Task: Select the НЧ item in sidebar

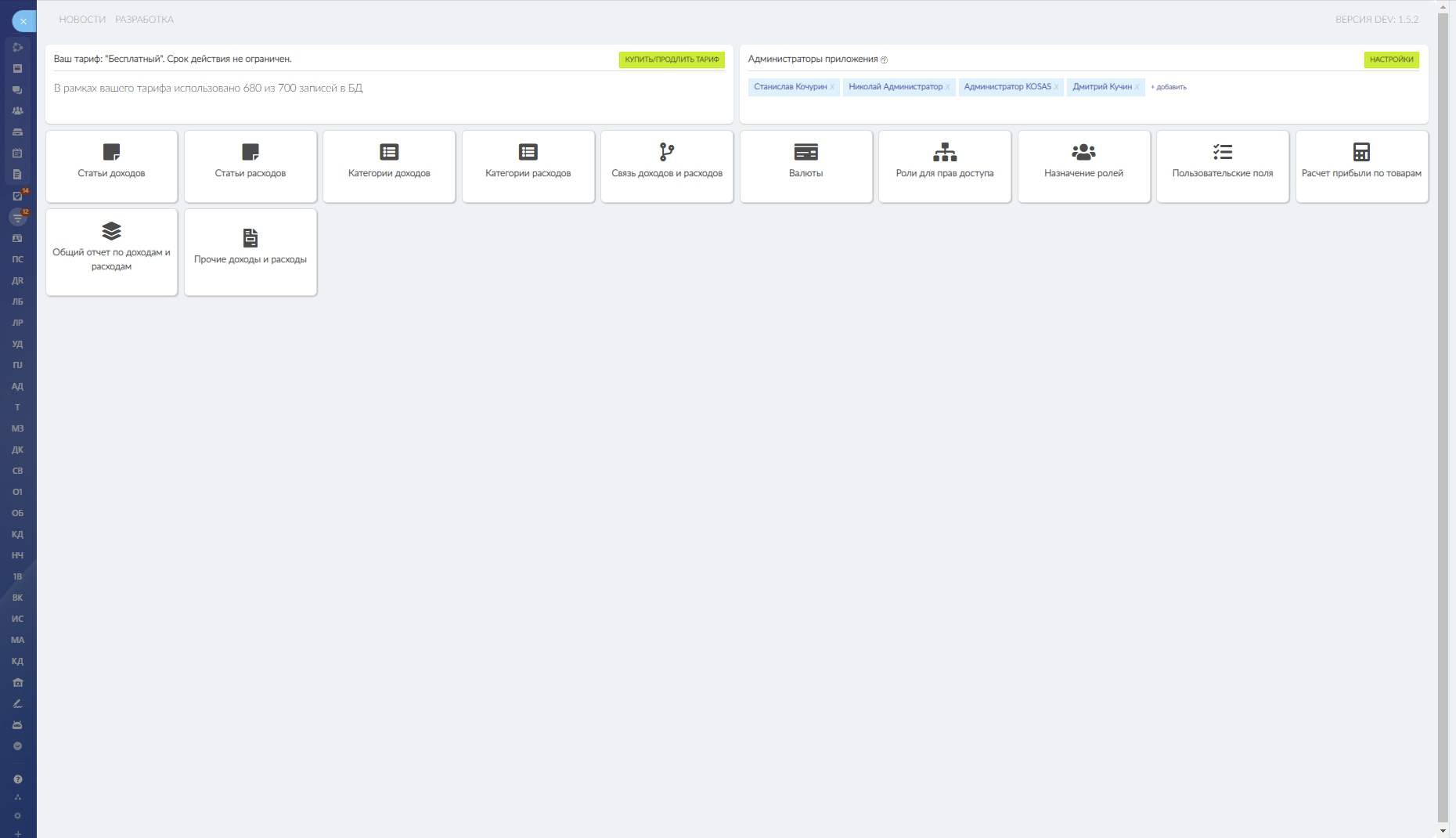Action: 17,555
